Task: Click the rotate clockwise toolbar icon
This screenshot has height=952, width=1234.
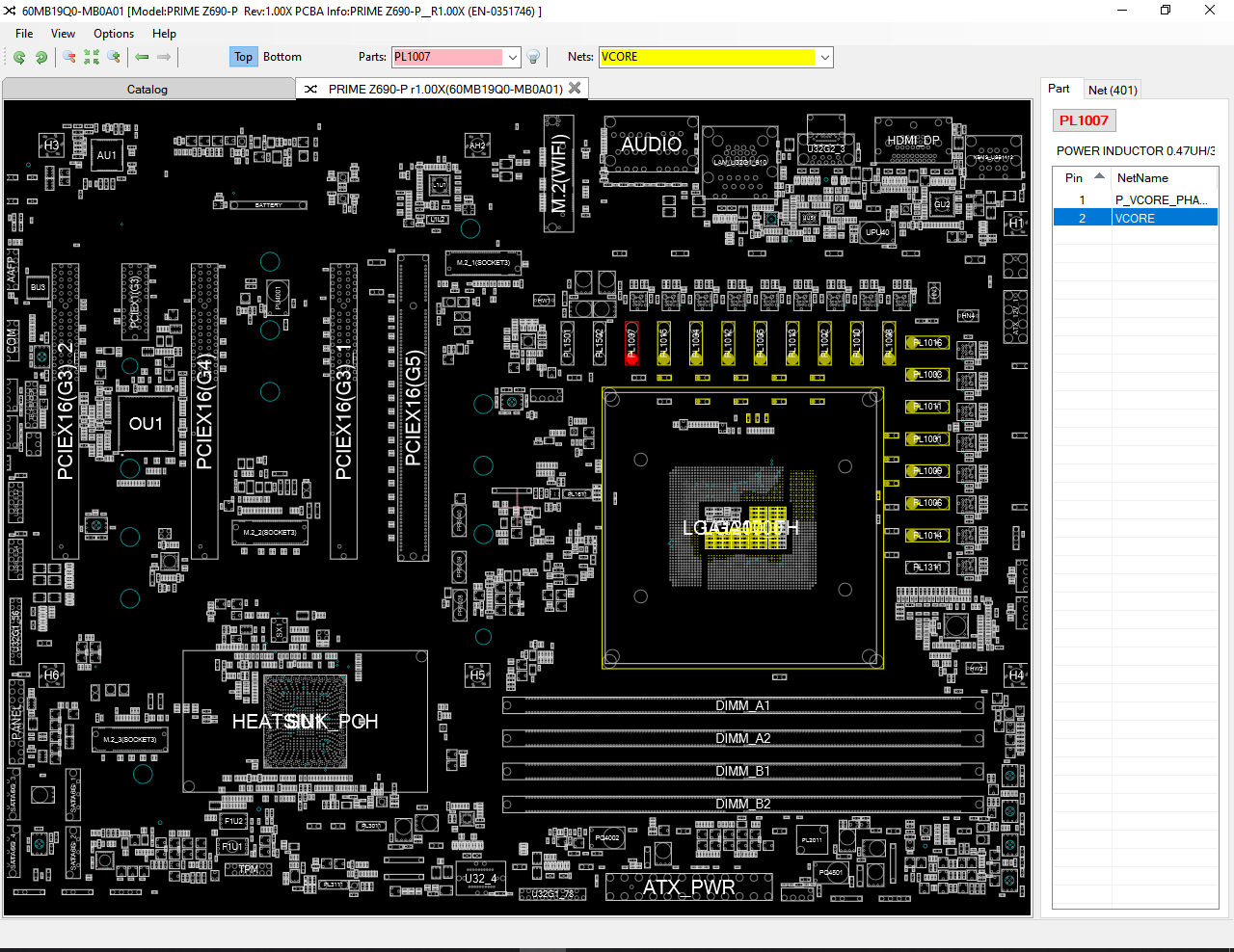Action: 41,57
